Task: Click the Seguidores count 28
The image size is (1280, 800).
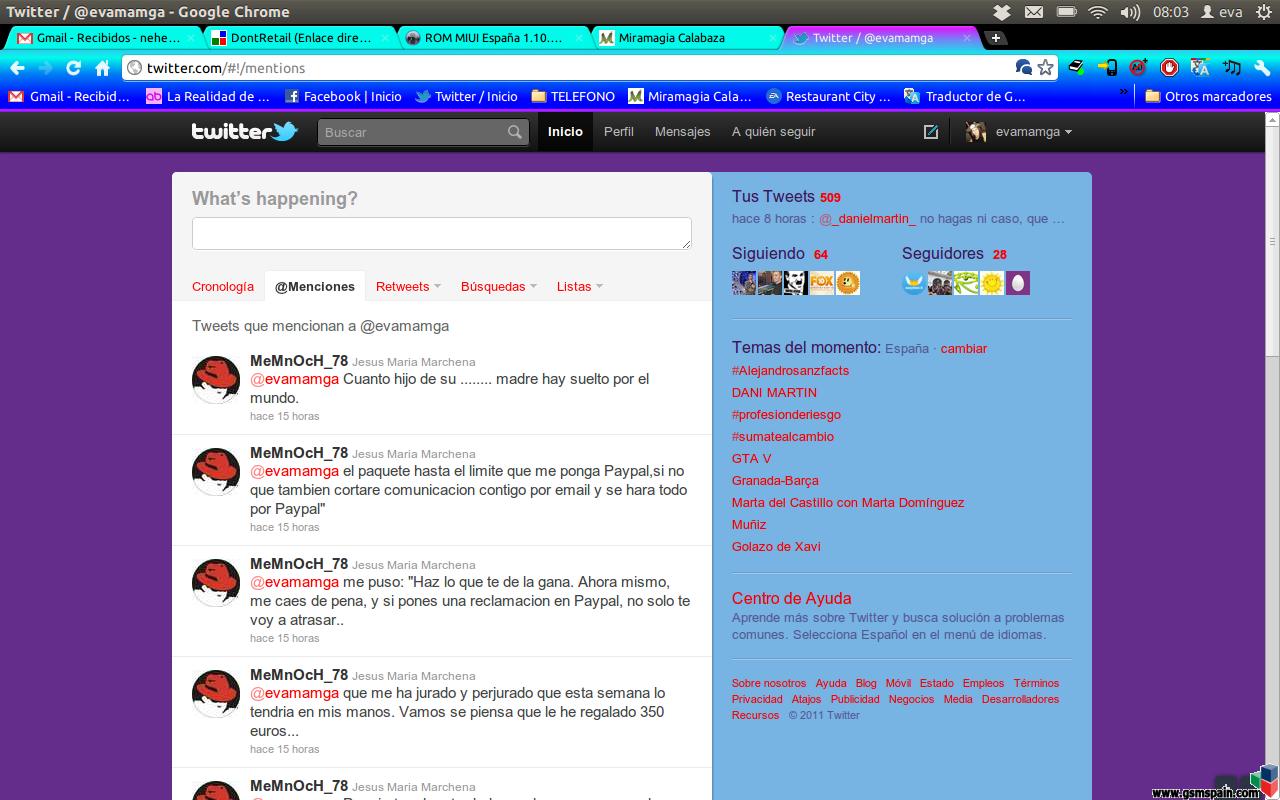Action: click(x=999, y=255)
